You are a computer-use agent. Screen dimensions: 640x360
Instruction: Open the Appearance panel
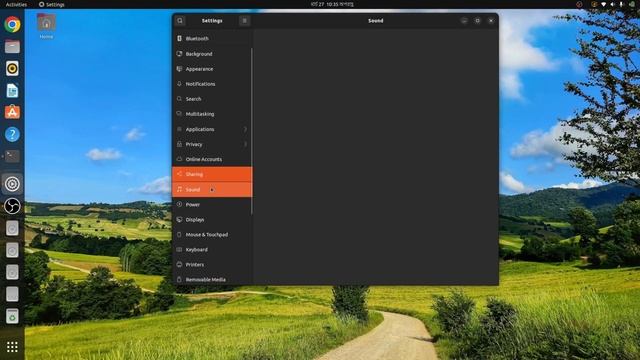tap(212, 69)
